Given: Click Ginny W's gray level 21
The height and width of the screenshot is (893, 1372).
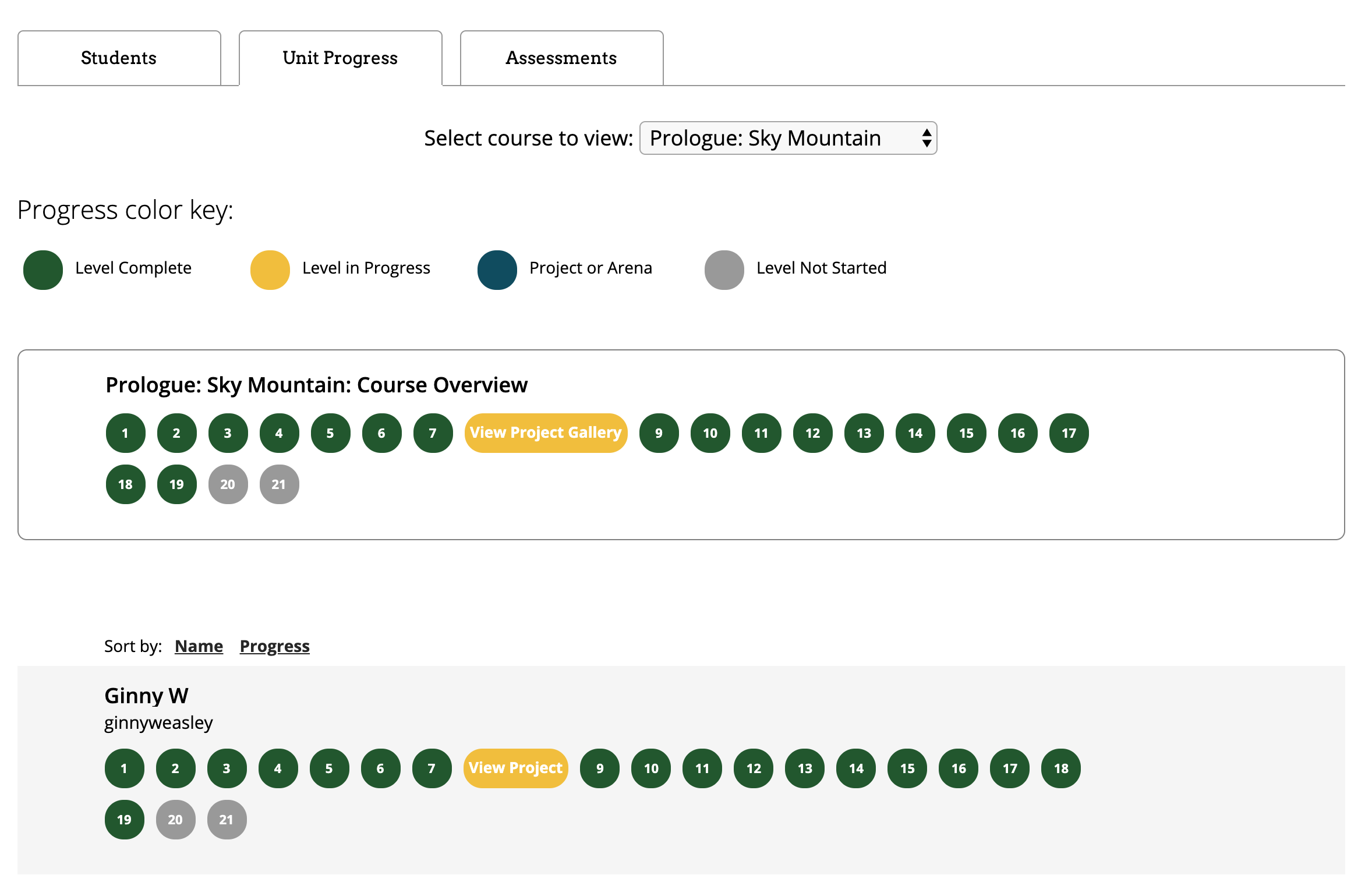Looking at the screenshot, I should click(227, 820).
